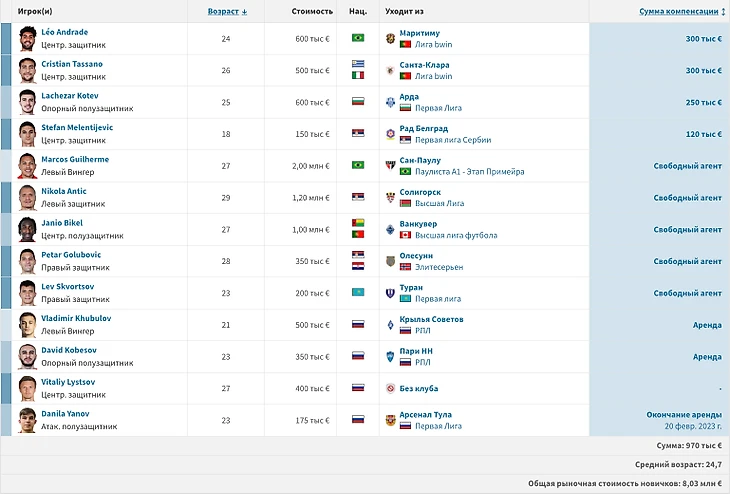The image size is (730, 494).
Task: Open Nikola Antic player profile
Action: coord(64,191)
